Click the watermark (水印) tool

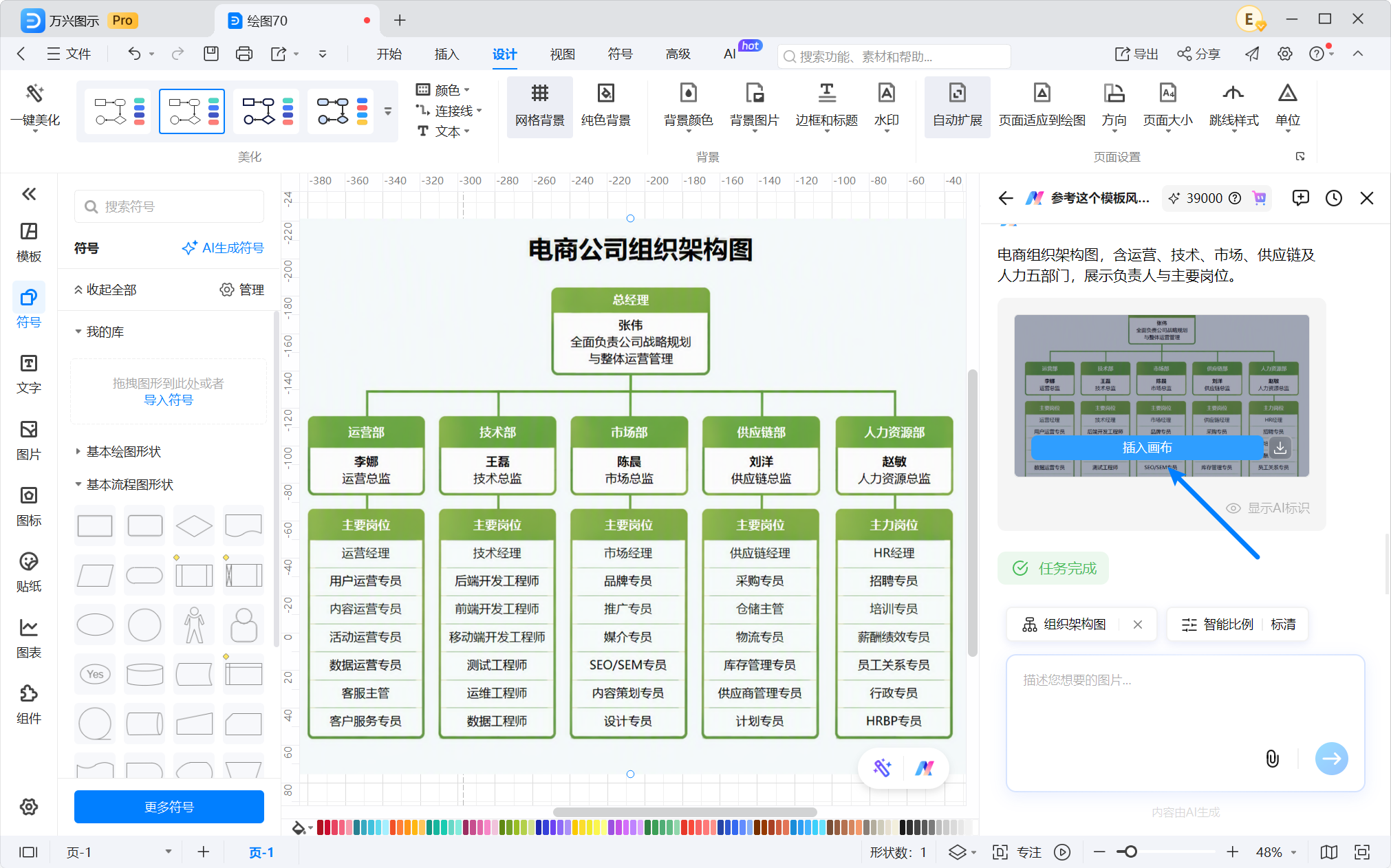886,106
